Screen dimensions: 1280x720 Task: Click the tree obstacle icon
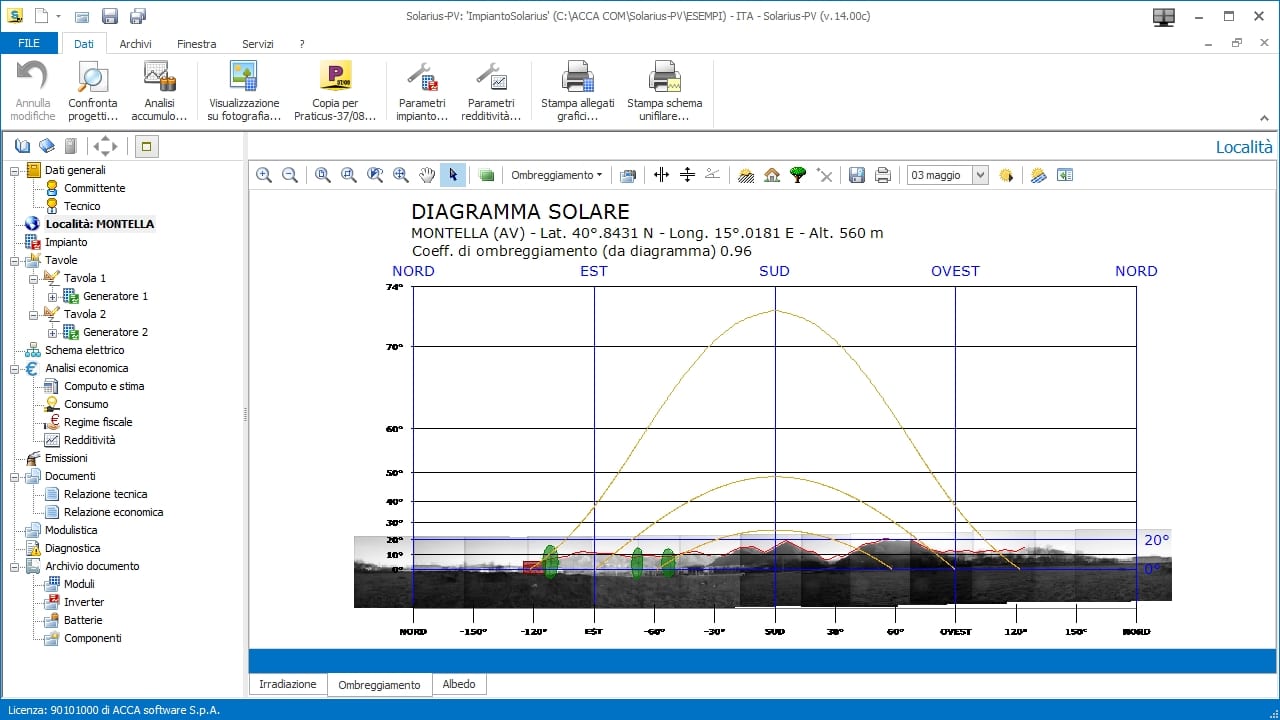click(798, 175)
